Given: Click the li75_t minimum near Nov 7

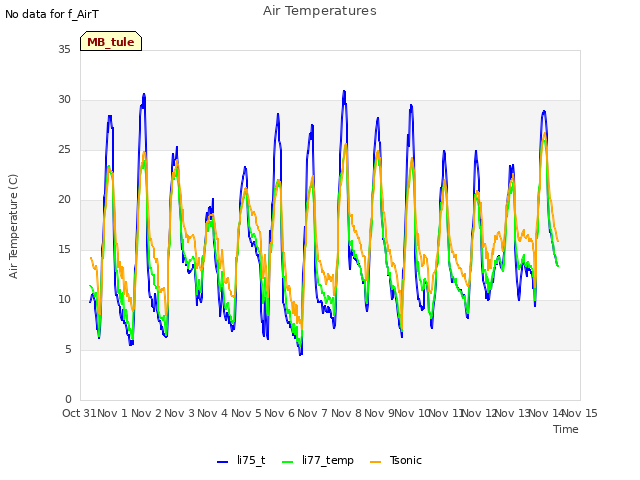Looking at the screenshot, I should point(301,354).
